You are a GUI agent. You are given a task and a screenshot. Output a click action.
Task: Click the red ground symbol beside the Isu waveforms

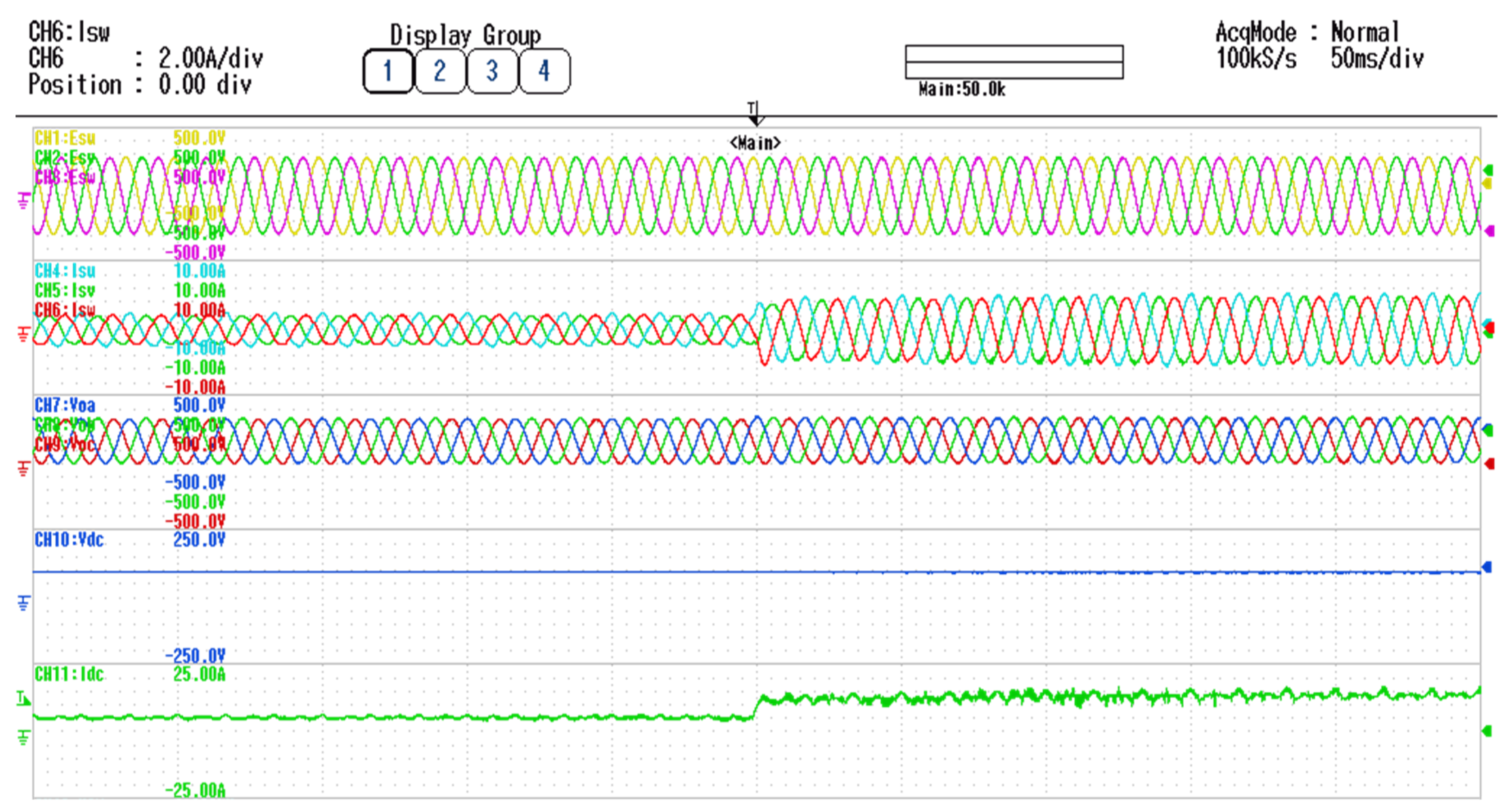[x=23, y=334]
